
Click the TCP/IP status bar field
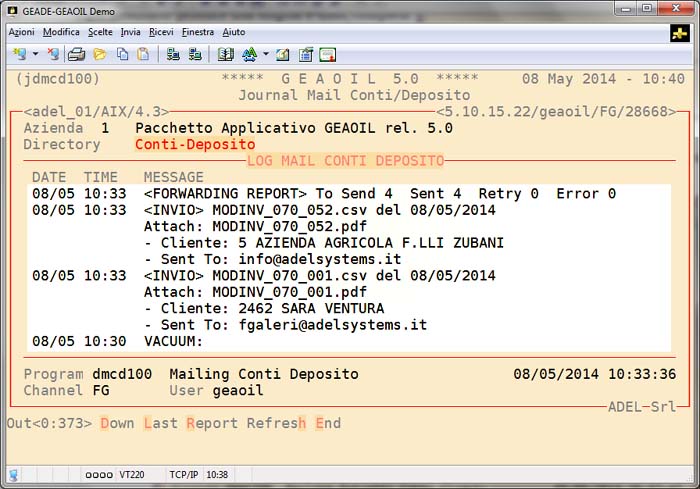coord(183,475)
